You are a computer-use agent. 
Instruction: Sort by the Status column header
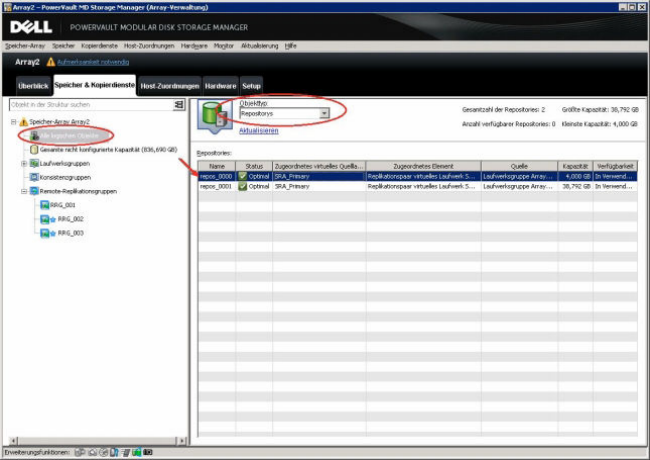(254, 166)
